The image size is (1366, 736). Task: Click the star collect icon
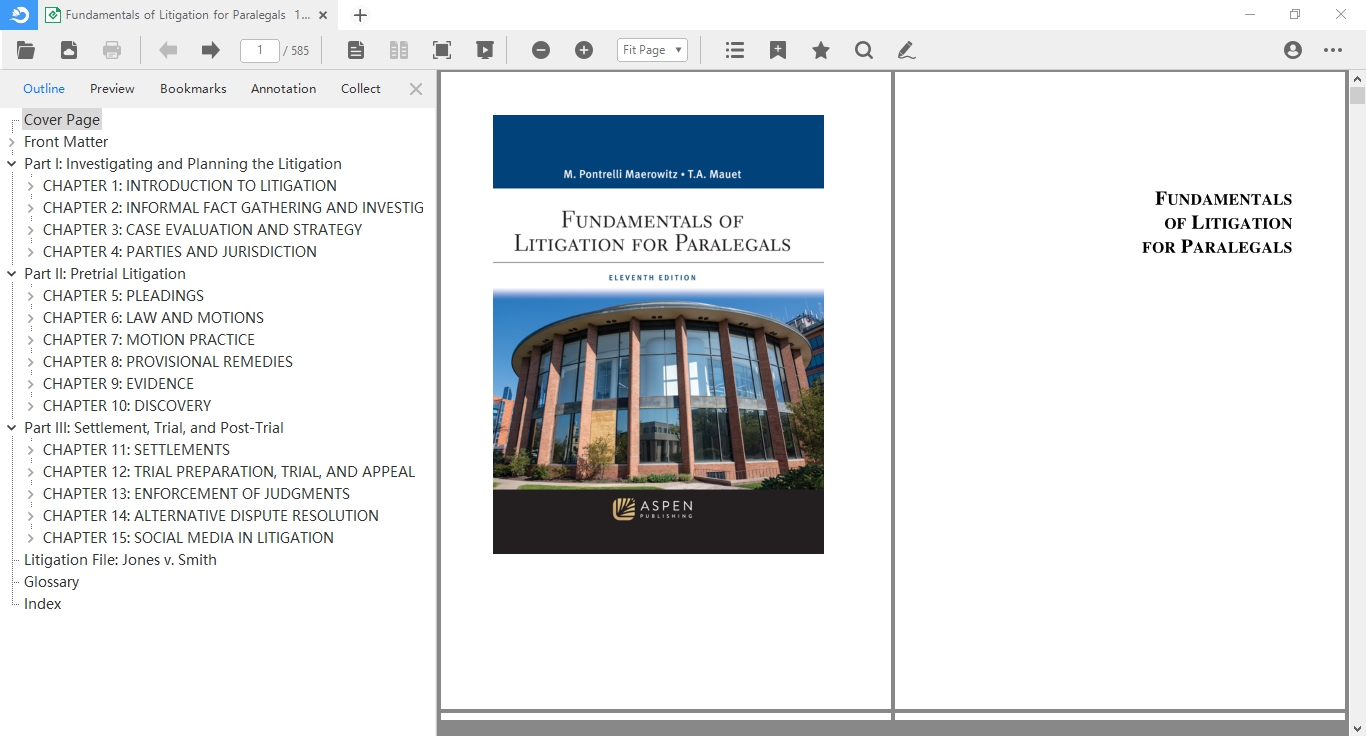click(x=821, y=50)
